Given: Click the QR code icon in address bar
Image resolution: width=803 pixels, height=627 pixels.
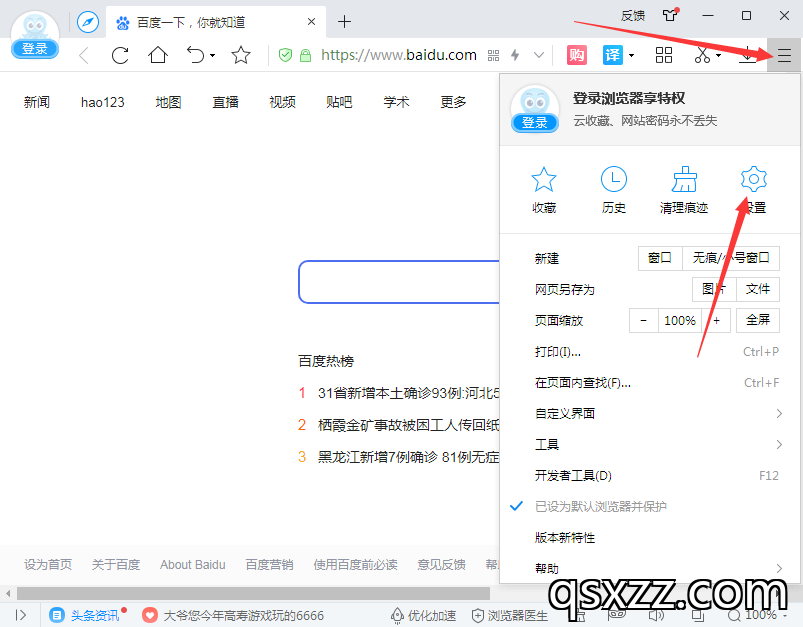Looking at the screenshot, I should click(493, 55).
